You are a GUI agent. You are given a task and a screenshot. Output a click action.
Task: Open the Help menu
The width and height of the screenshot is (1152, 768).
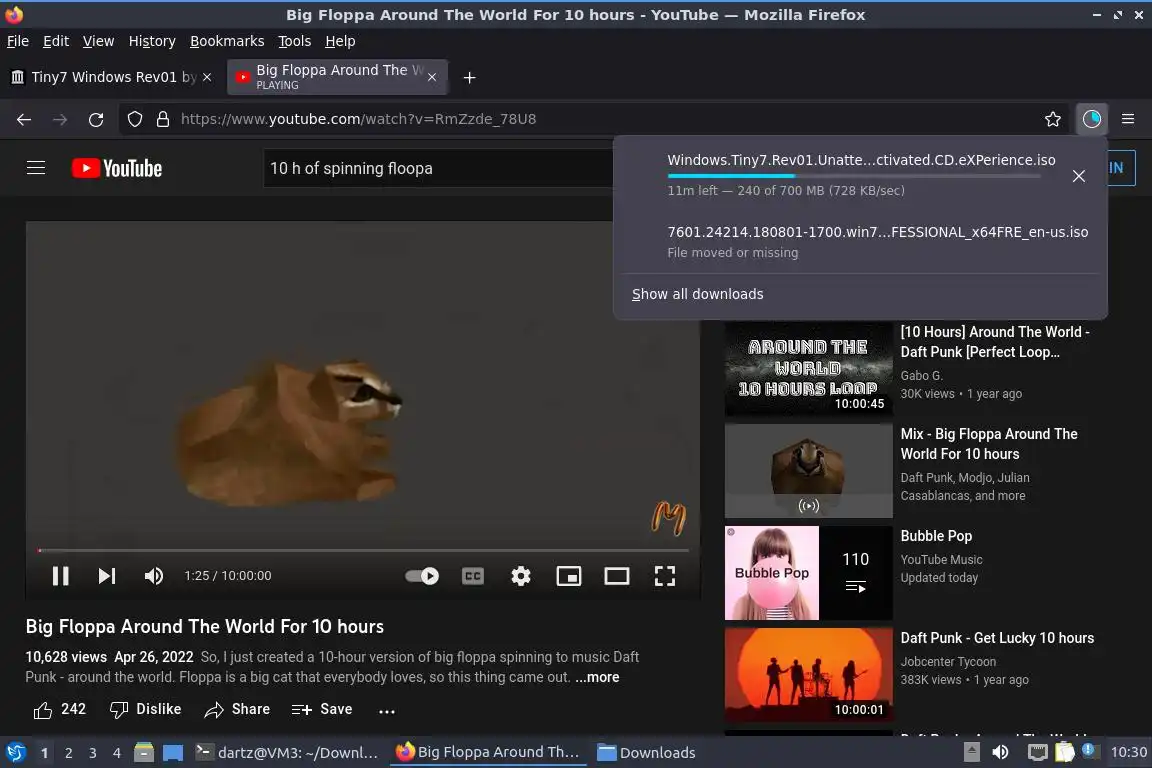click(x=340, y=41)
